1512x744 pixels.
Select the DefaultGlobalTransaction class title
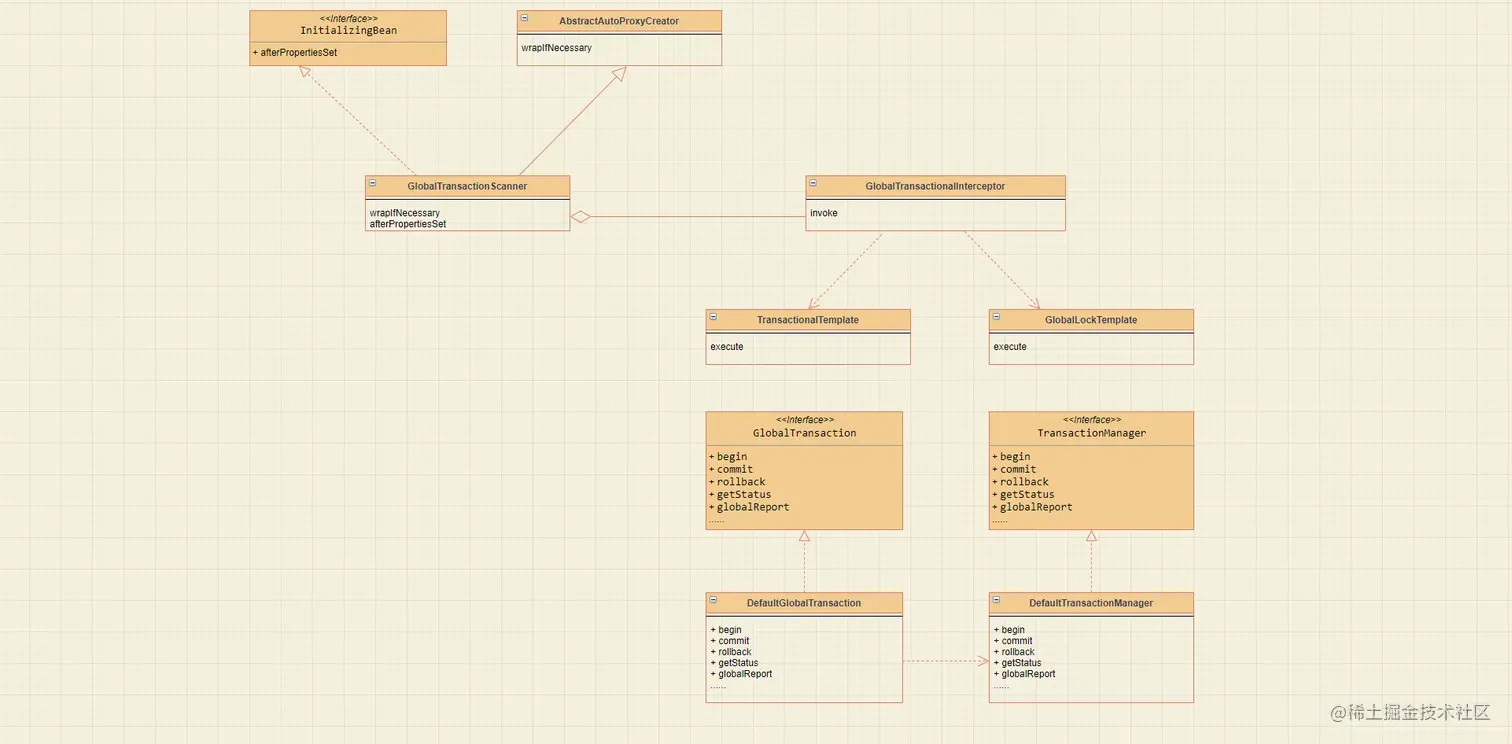point(804,603)
